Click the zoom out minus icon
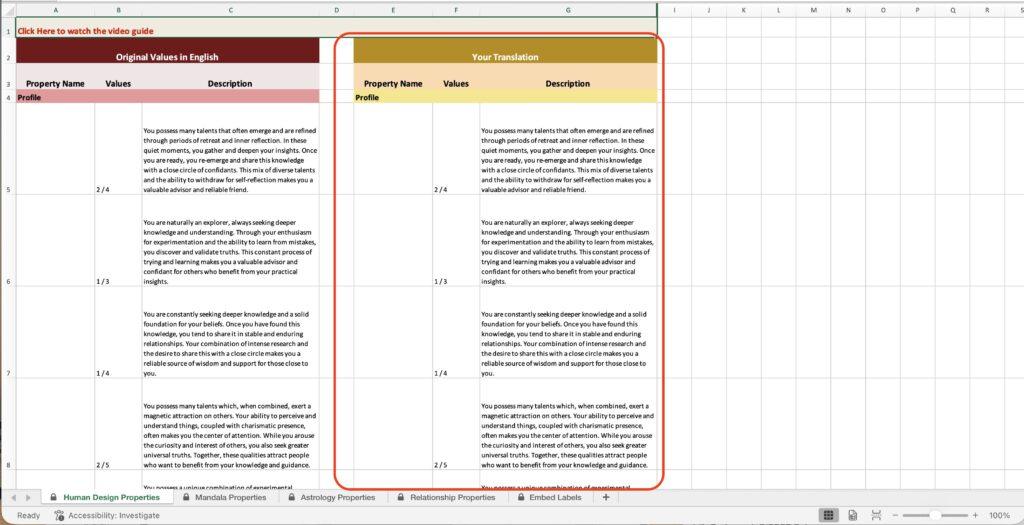1024x525 pixels. point(895,515)
